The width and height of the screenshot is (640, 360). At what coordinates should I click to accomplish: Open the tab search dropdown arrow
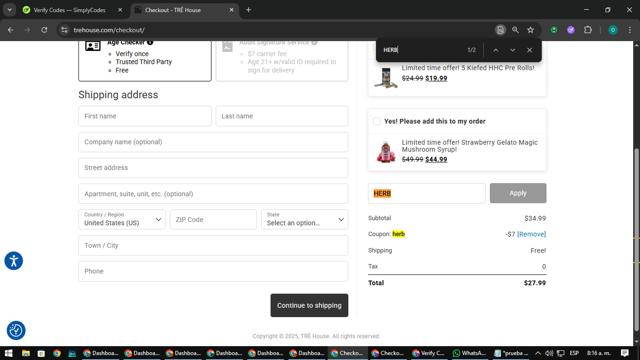coord(9,10)
